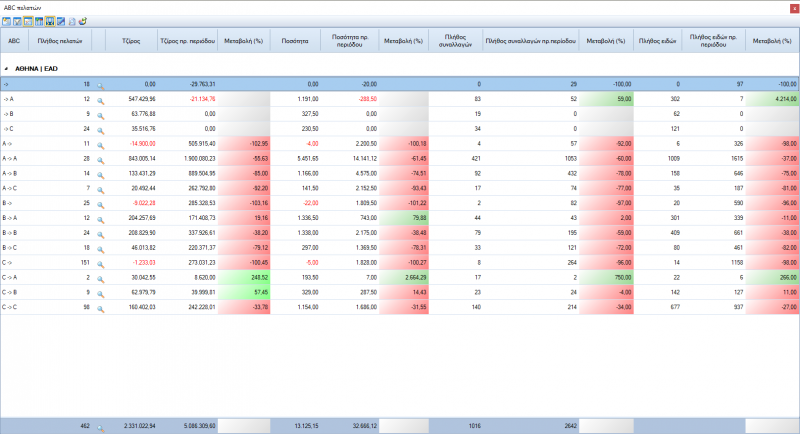Click magnifier icon in the 'C -> C' row

pos(101,309)
